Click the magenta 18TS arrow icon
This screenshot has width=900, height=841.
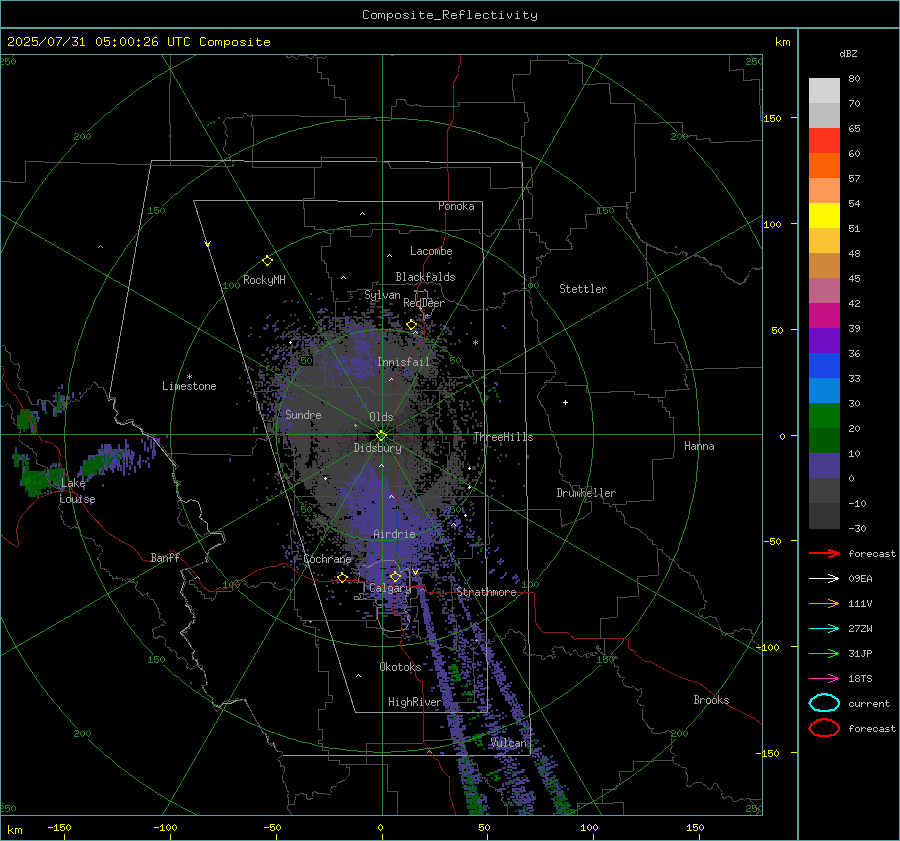[x=824, y=679]
